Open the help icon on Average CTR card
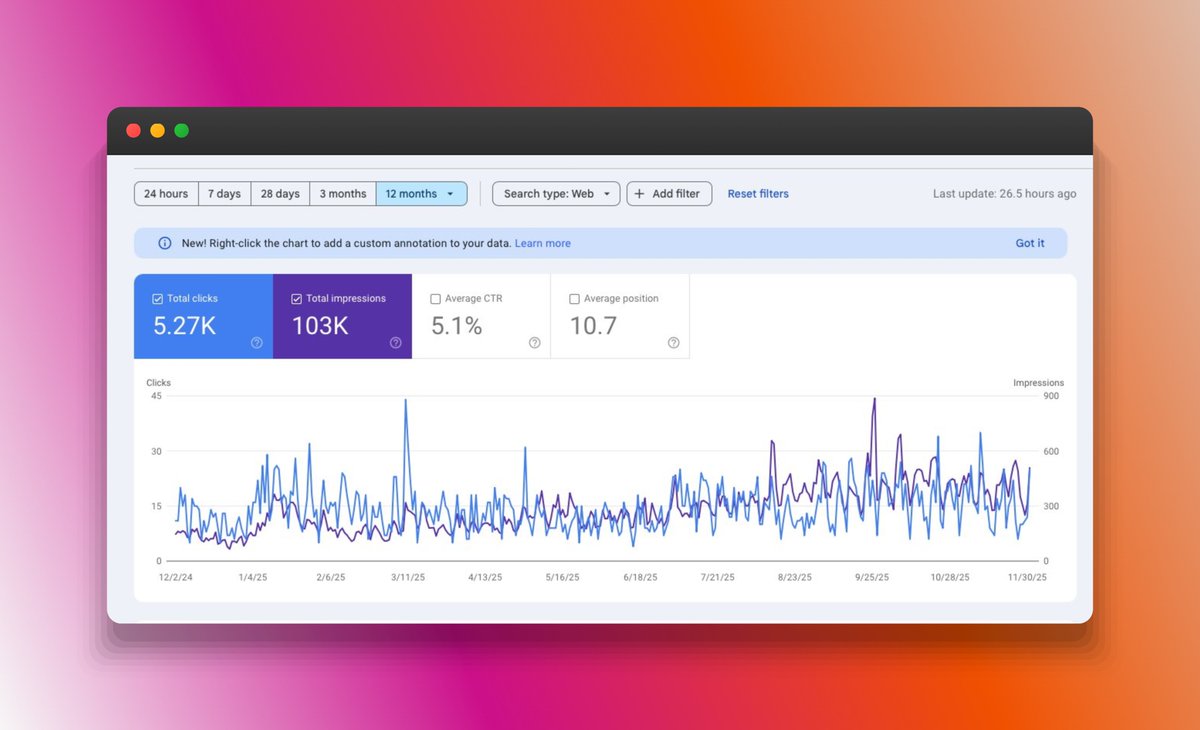 (535, 343)
